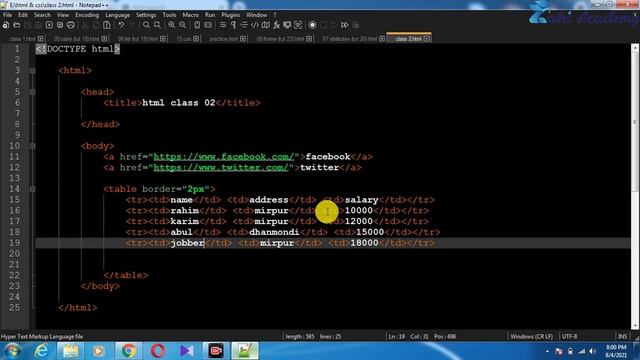
Task: Print the document with the Print toolbar icon
Action: (71, 25)
